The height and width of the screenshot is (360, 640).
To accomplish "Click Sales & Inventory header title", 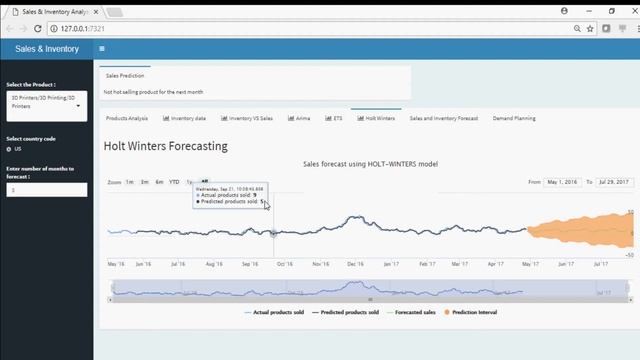I will (47, 49).
